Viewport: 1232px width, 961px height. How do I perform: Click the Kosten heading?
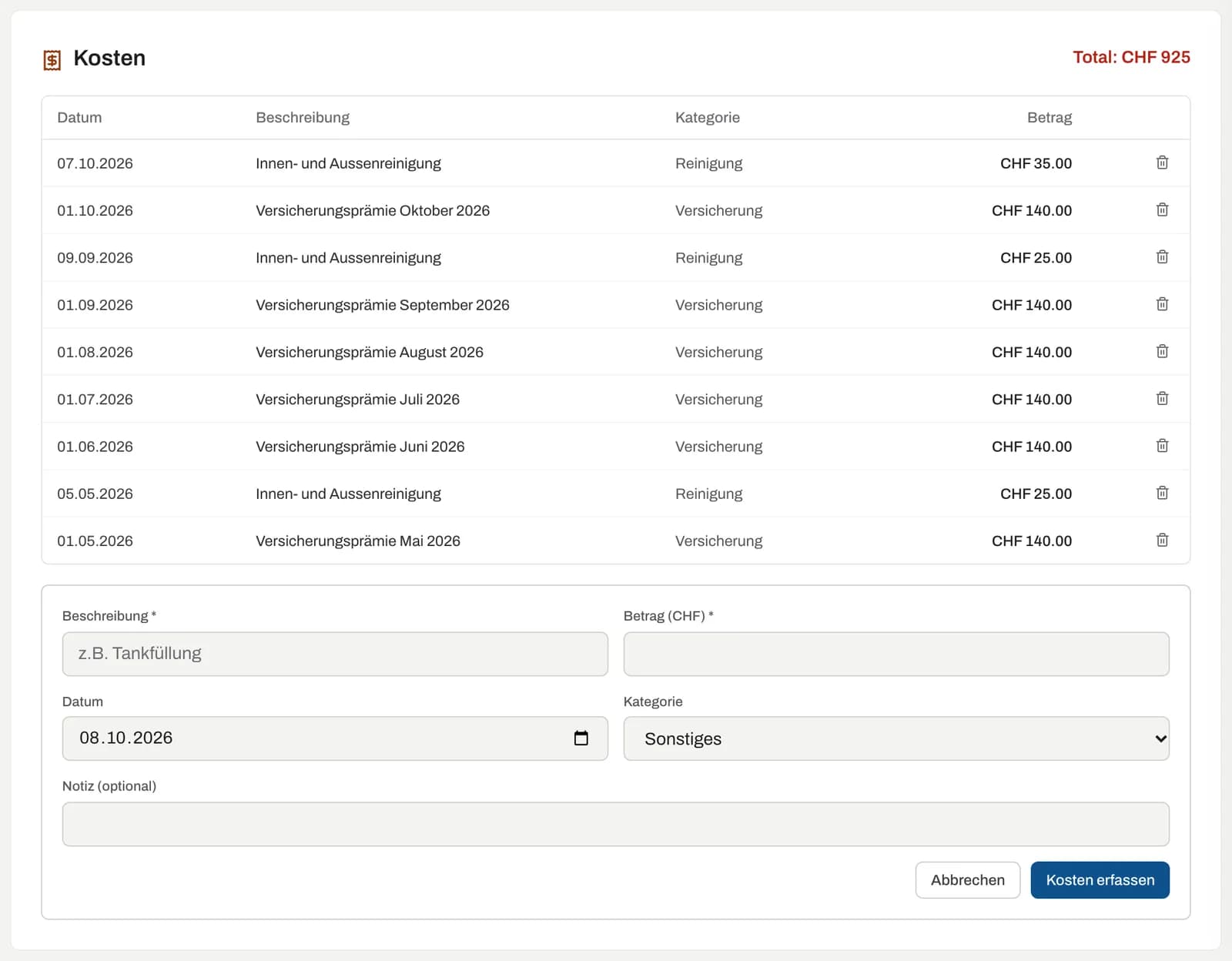(x=109, y=59)
